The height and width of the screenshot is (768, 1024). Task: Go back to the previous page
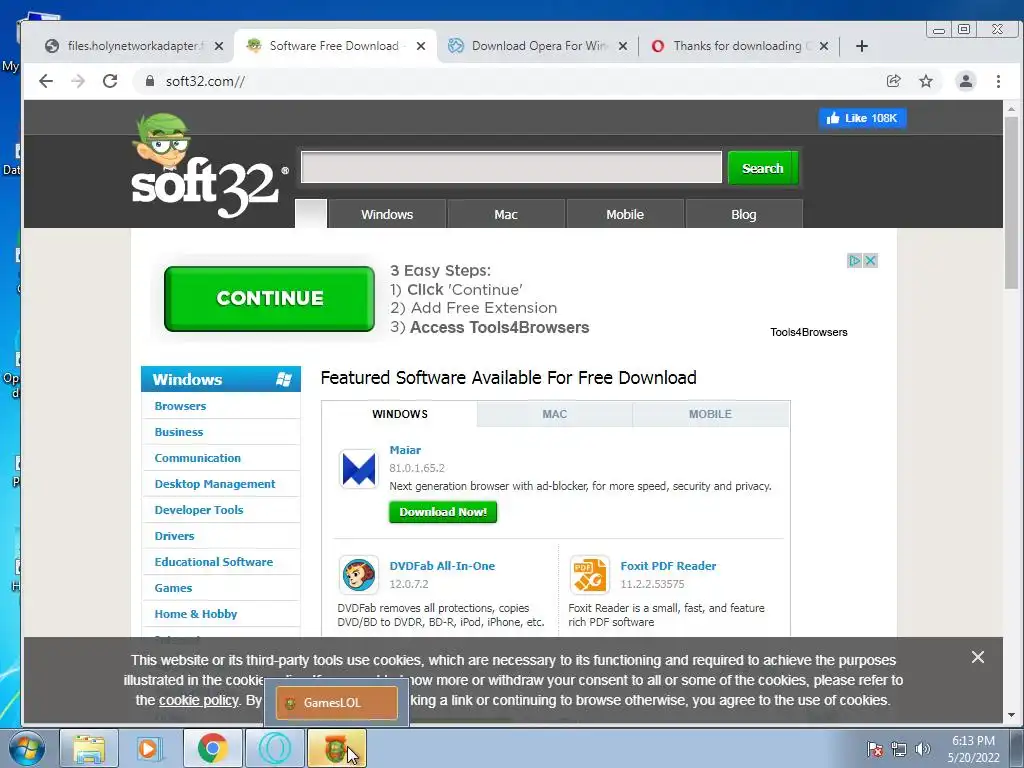46,81
